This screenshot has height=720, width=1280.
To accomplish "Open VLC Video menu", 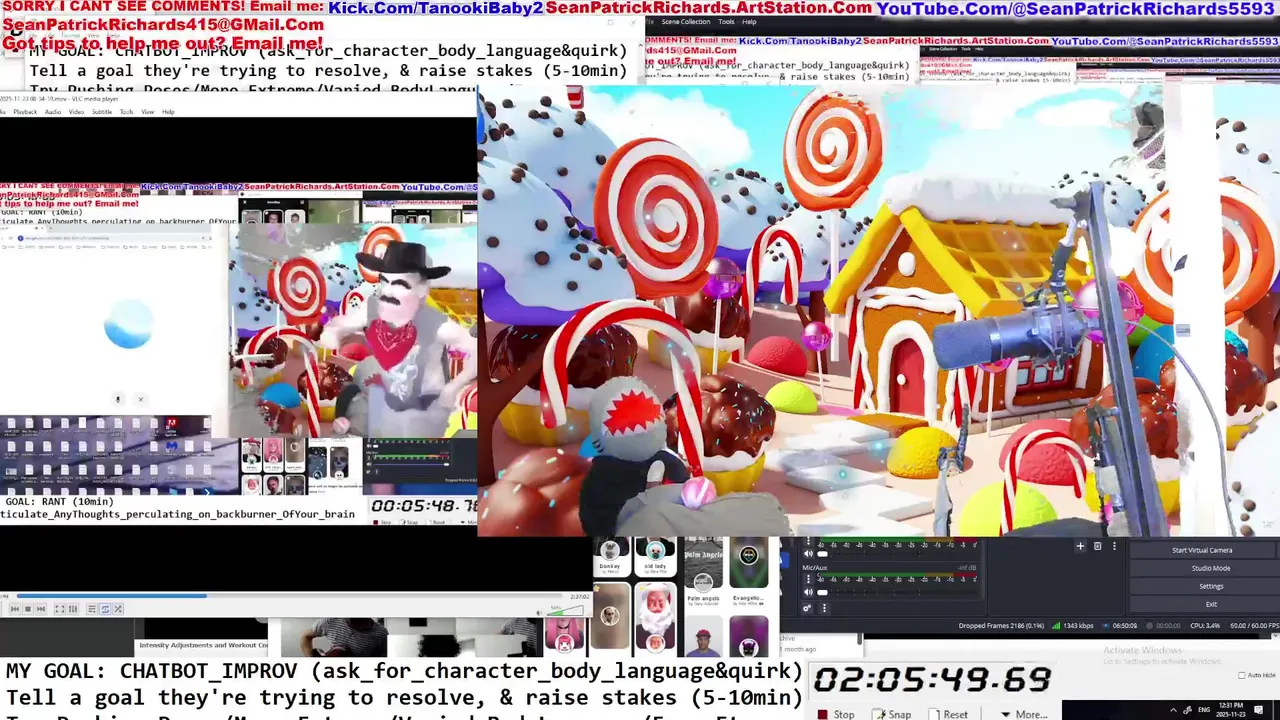I will pos(76,112).
